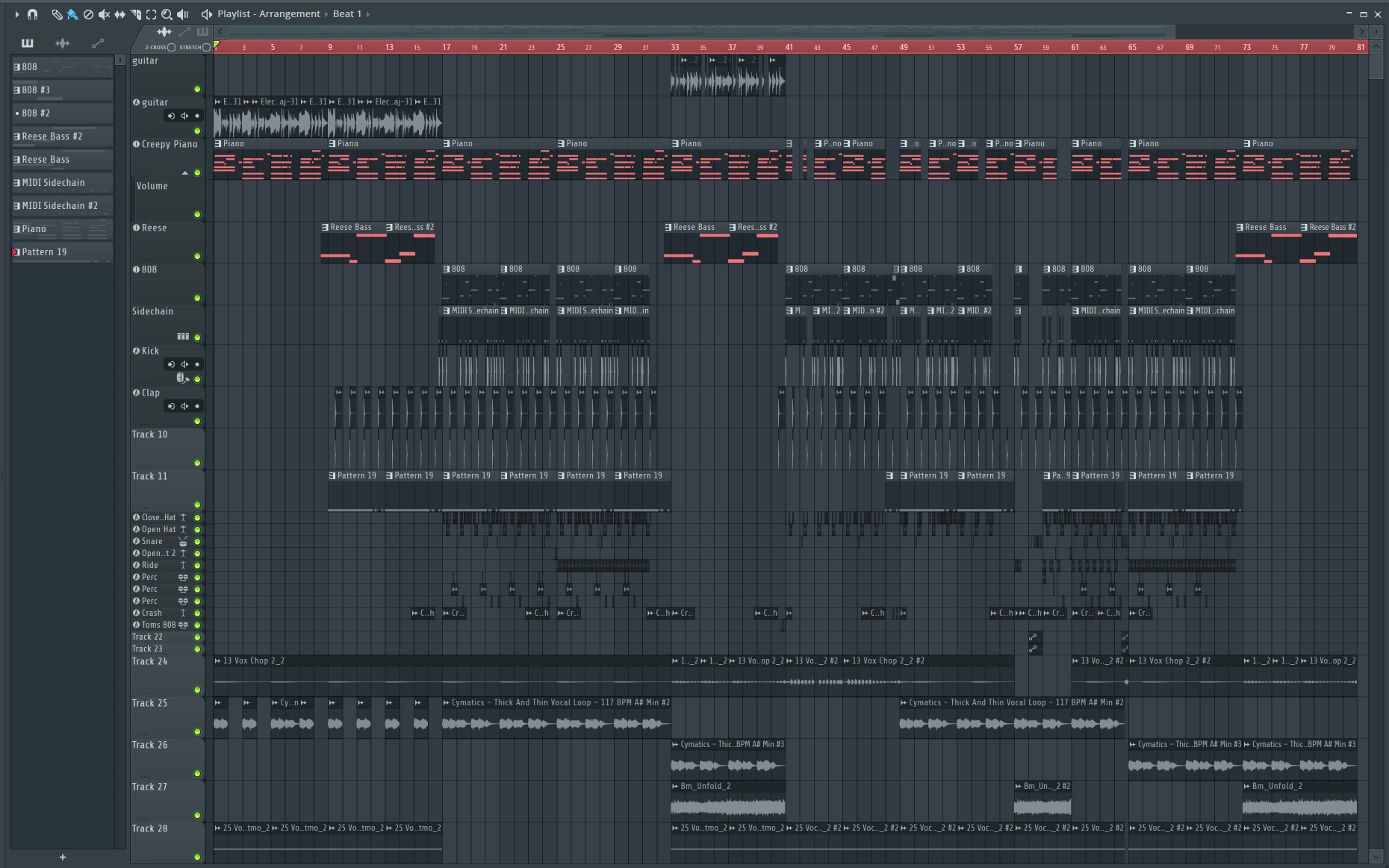Select Reese Bass #2 pattern in picker
This screenshot has width=1389, height=868.
click(x=62, y=136)
